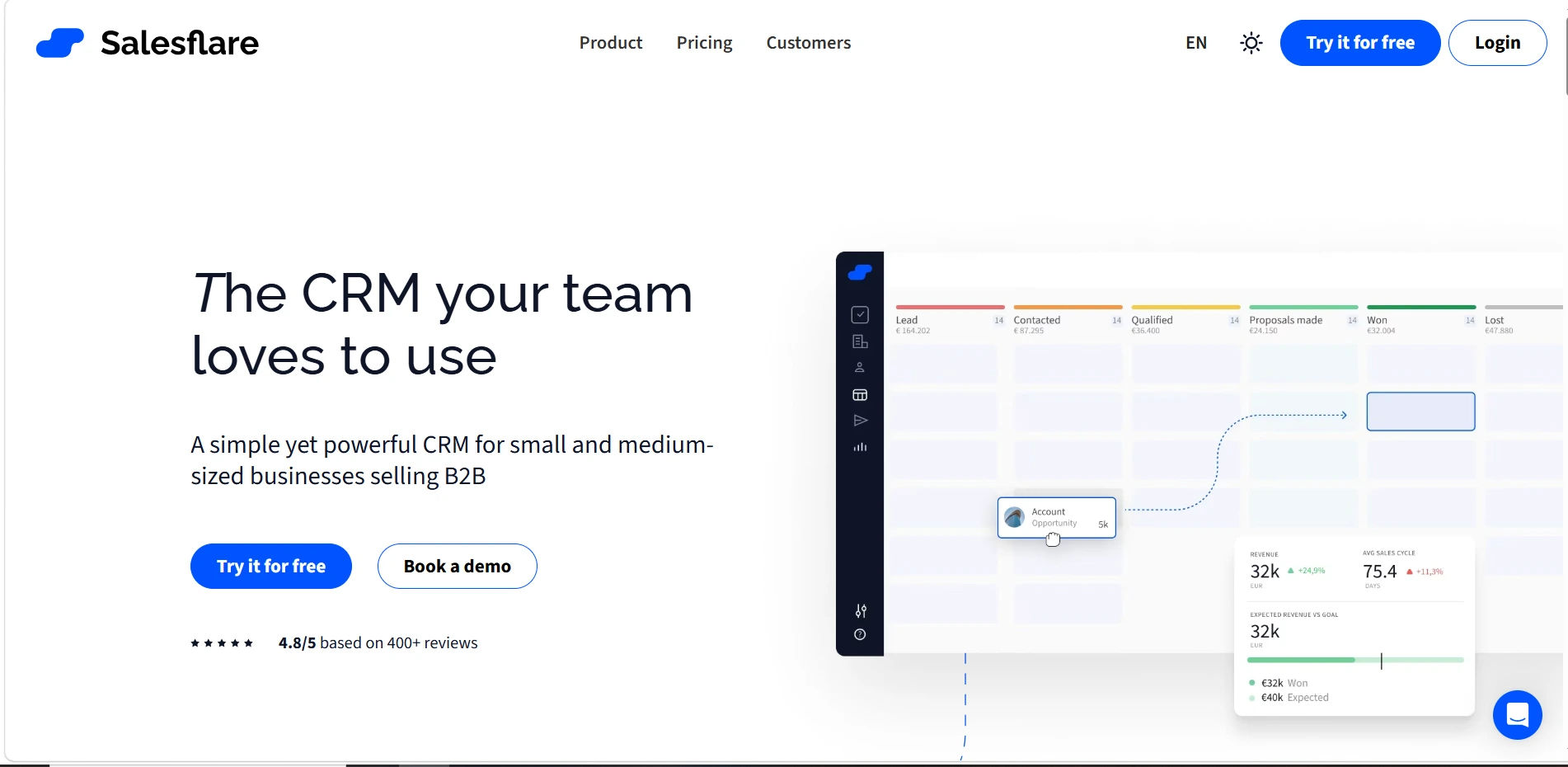Image resolution: width=1568 pixels, height=767 pixels.
Task: Click the expected revenue vs goal progress bar
Action: (x=1356, y=660)
